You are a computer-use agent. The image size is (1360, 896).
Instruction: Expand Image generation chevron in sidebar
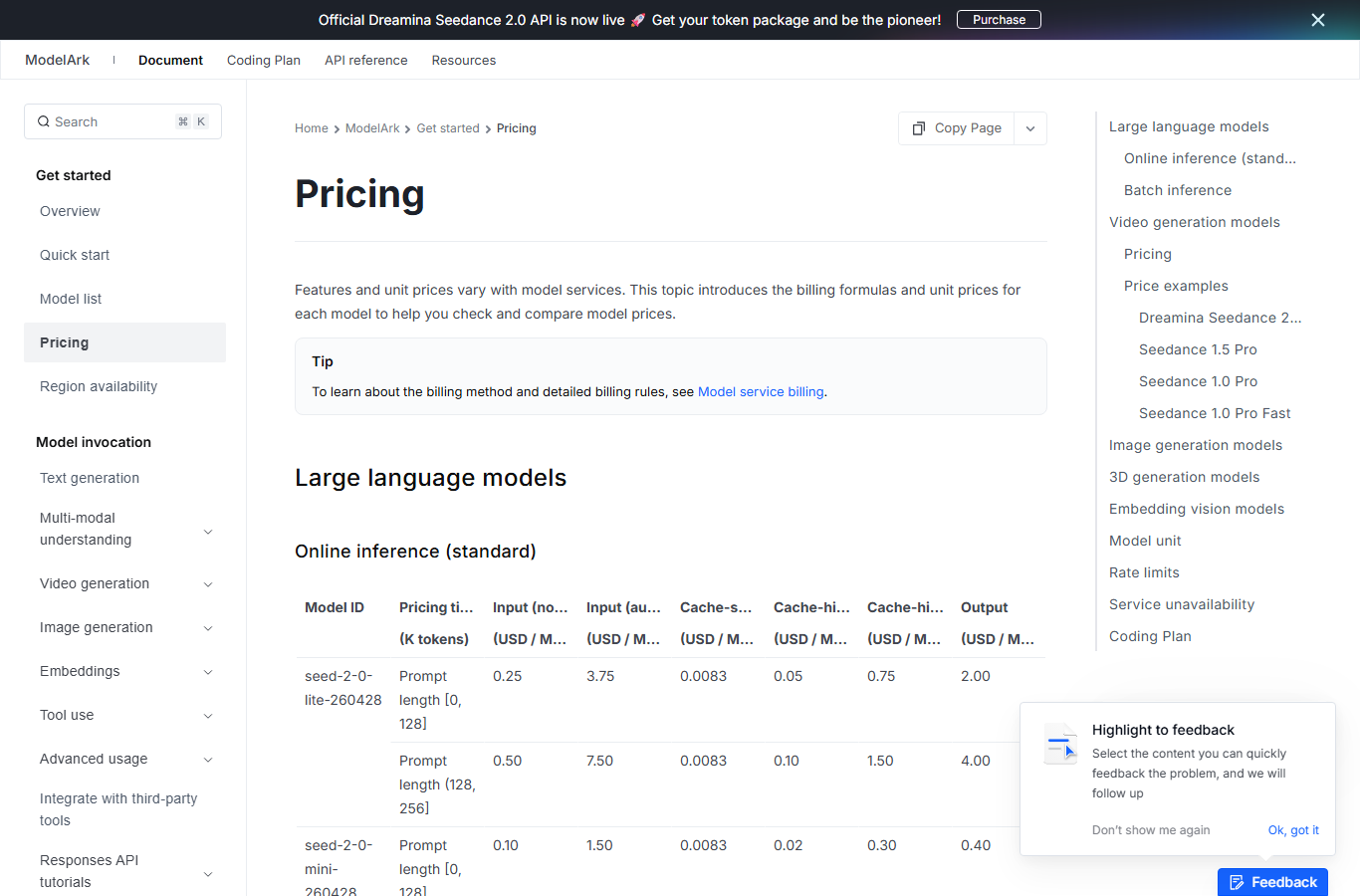pyautogui.click(x=208, y=628)
